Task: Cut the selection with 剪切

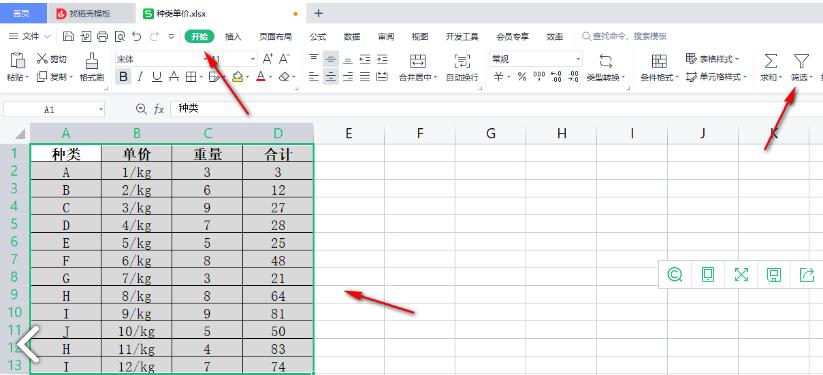Action: coord(51,59)
